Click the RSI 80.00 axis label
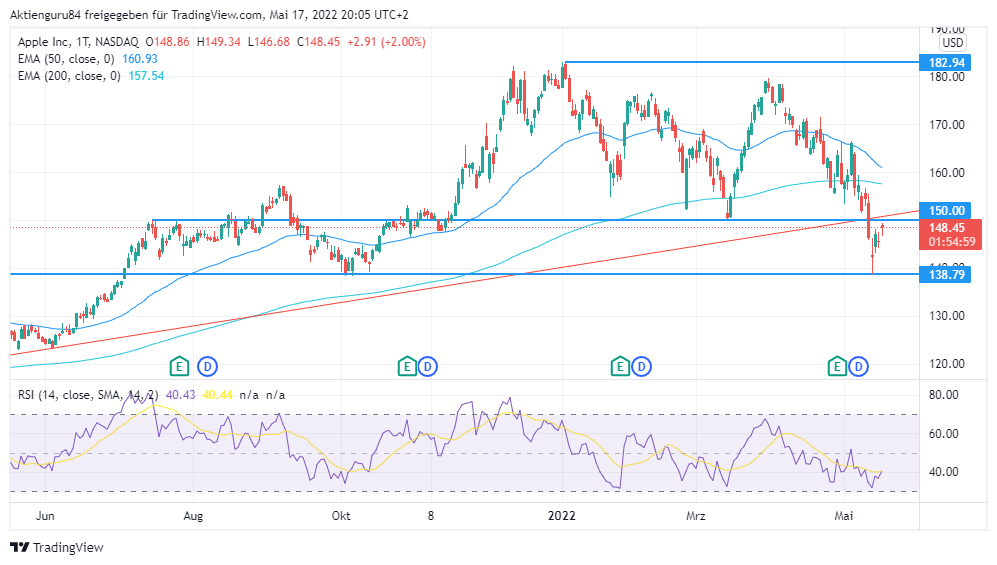This screenshot has height=565, width=997. tap(944, 395)
